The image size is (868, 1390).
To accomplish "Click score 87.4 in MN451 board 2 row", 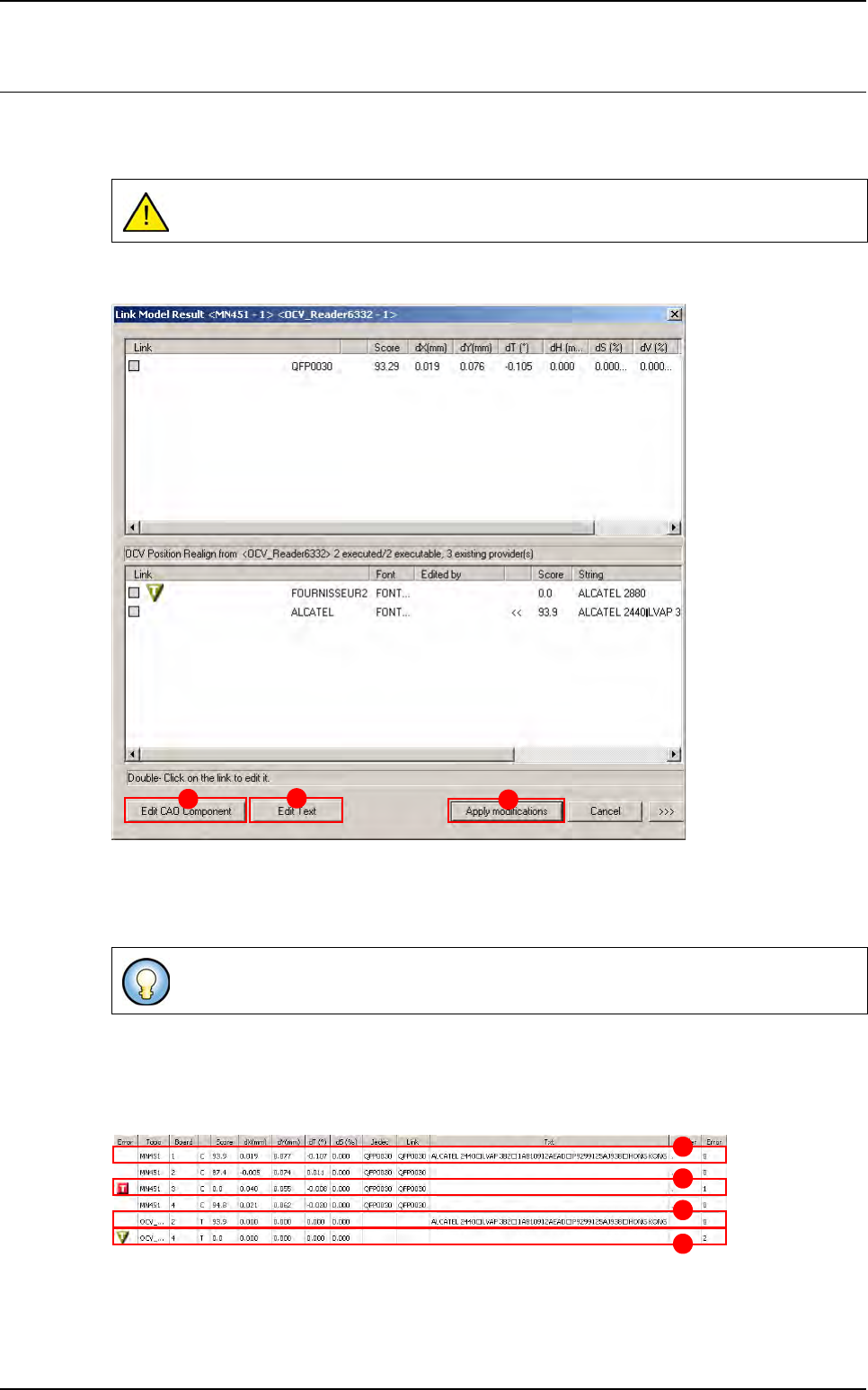I will pyautogui.click(x=219, y=1173).
